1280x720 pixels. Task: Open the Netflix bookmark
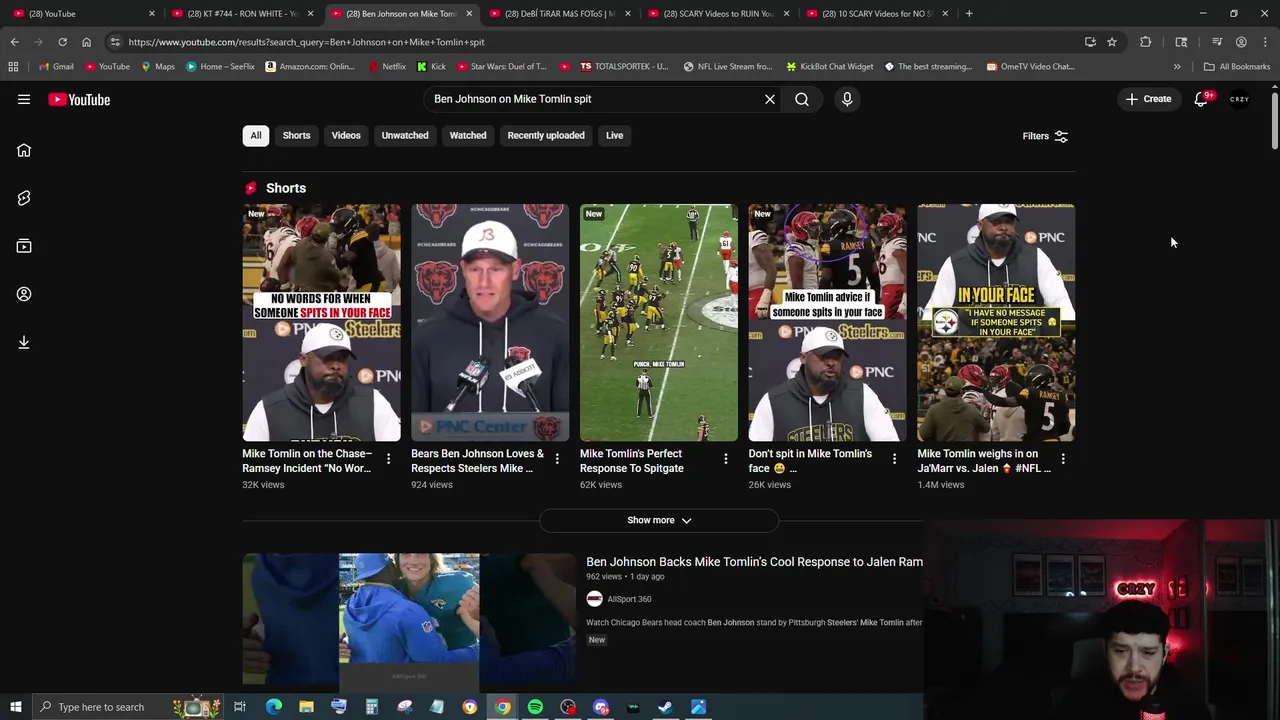coord(386,67)
